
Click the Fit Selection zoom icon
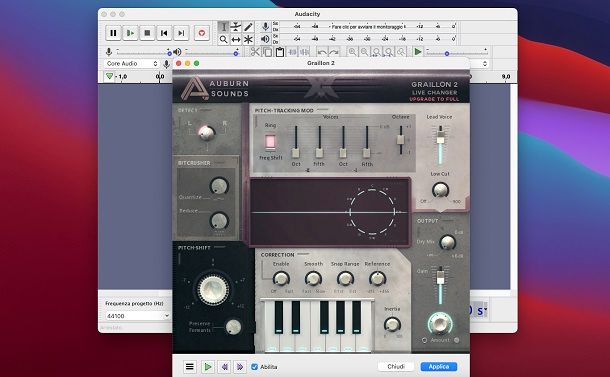click(377, 52)
